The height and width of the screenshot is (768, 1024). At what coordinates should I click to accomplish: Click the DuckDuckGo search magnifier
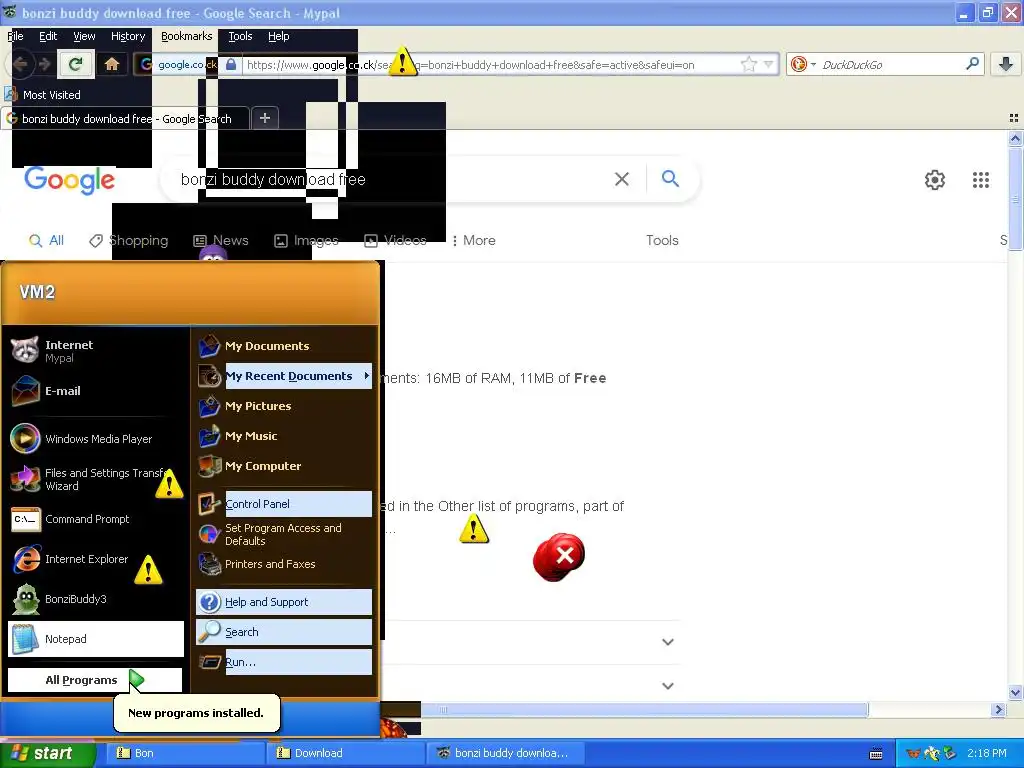click(x=972, y=64)
